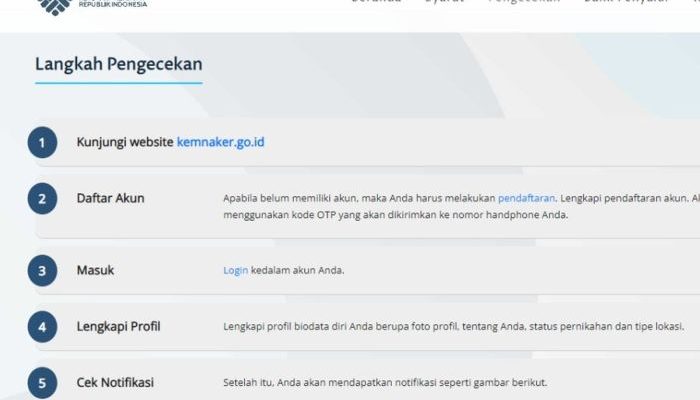700x400 pixels.
Task: Select the Masuk step title
Action: click(95, 270)
